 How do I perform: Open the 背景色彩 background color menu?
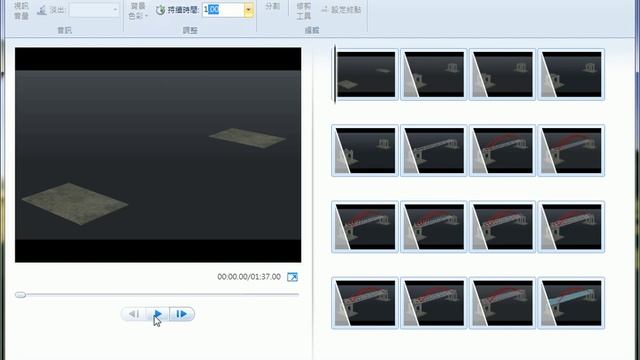coord(138,11)
